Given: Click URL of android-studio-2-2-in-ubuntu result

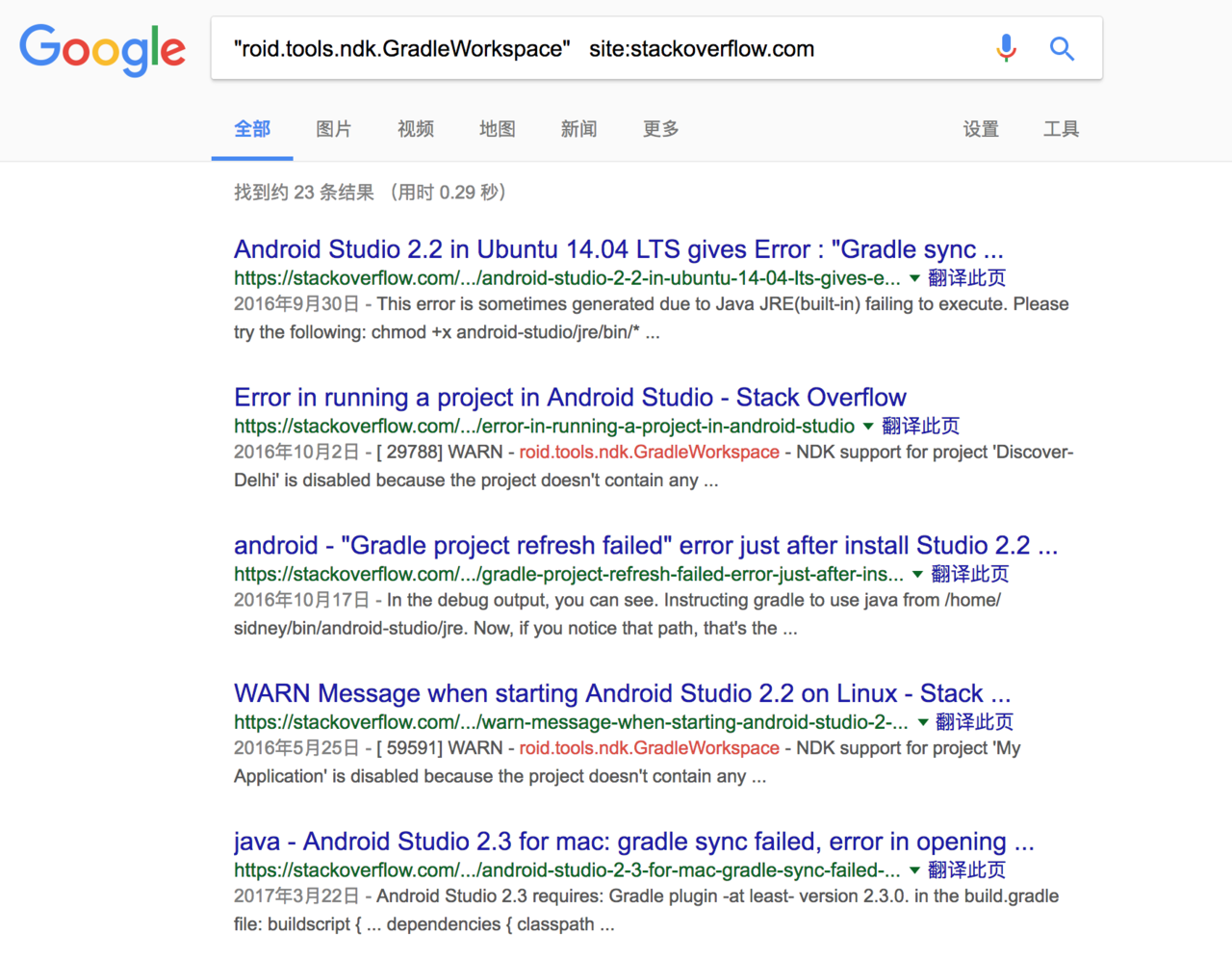Looking at the screenshot, I should pos(567,278).
